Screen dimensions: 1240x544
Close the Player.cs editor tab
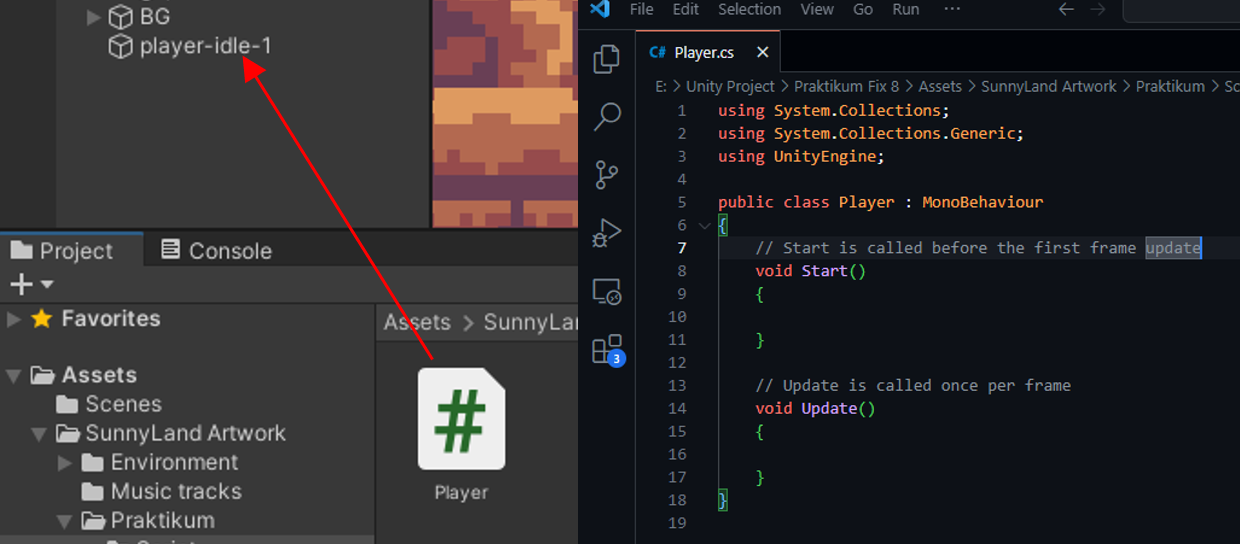click(762, 52)
